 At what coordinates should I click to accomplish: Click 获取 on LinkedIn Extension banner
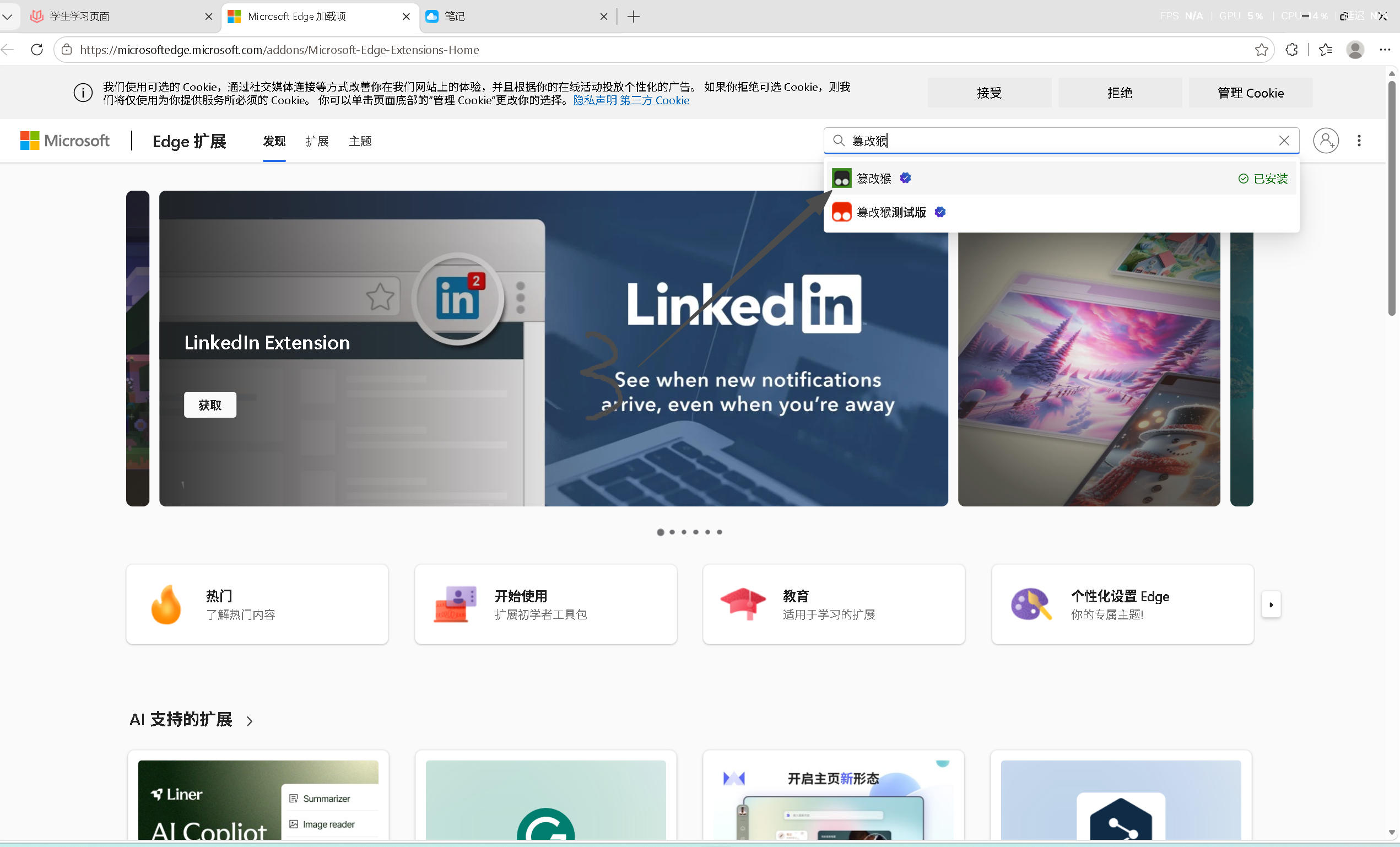pyautogui.click(x=210, y=404)
